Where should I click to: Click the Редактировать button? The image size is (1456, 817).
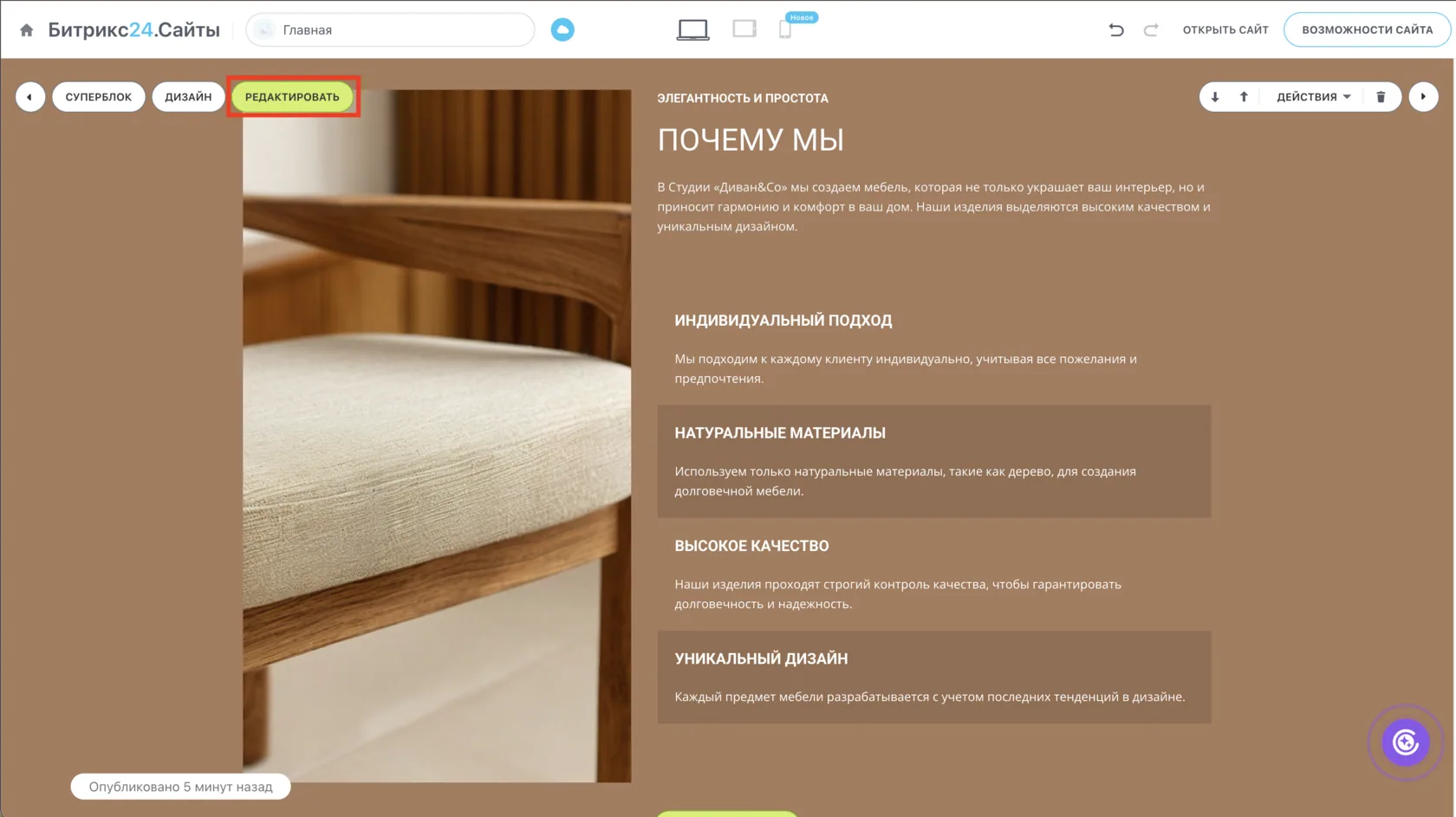coord(293,97)
